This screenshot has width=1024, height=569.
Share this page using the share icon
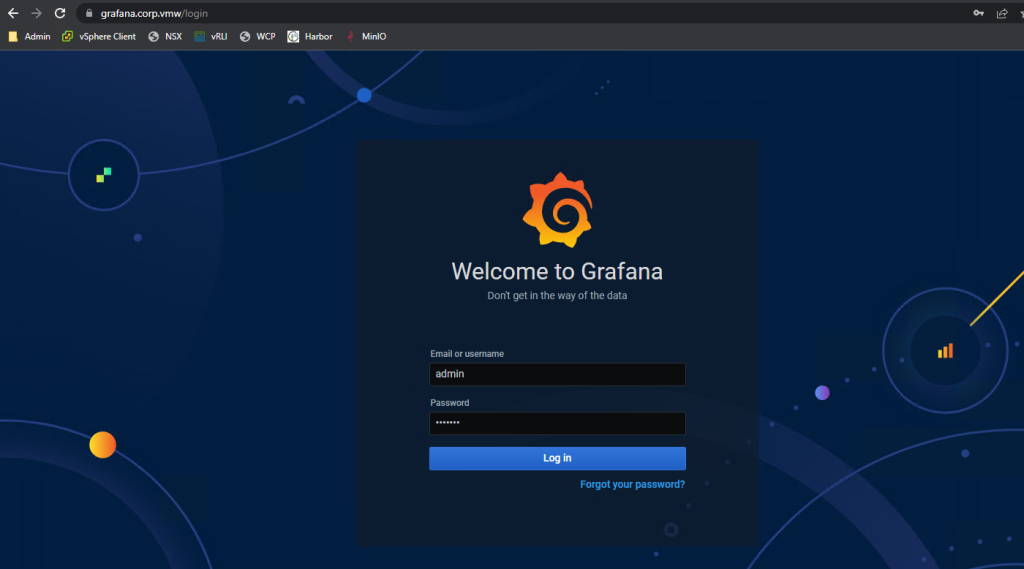click(x=1002, y=13)
